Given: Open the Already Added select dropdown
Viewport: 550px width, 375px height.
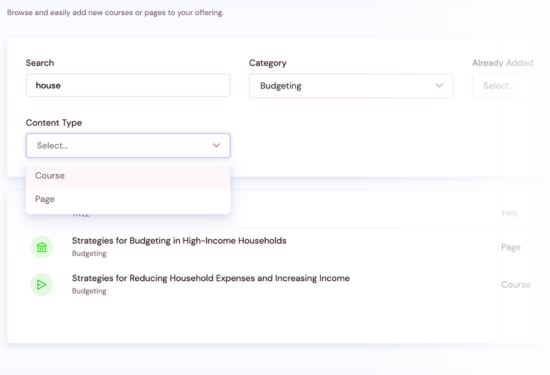Looking at the screenshot, I should tap(511, 86).
